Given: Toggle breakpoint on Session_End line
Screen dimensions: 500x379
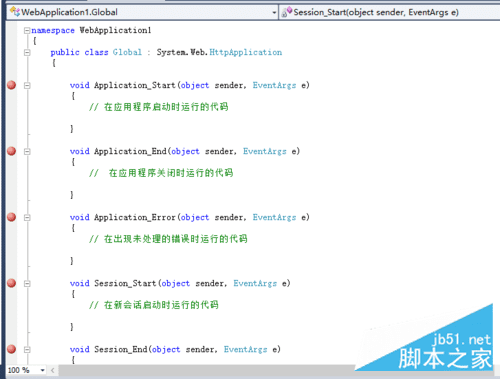Looking at the screenshot, I should 12,349.
